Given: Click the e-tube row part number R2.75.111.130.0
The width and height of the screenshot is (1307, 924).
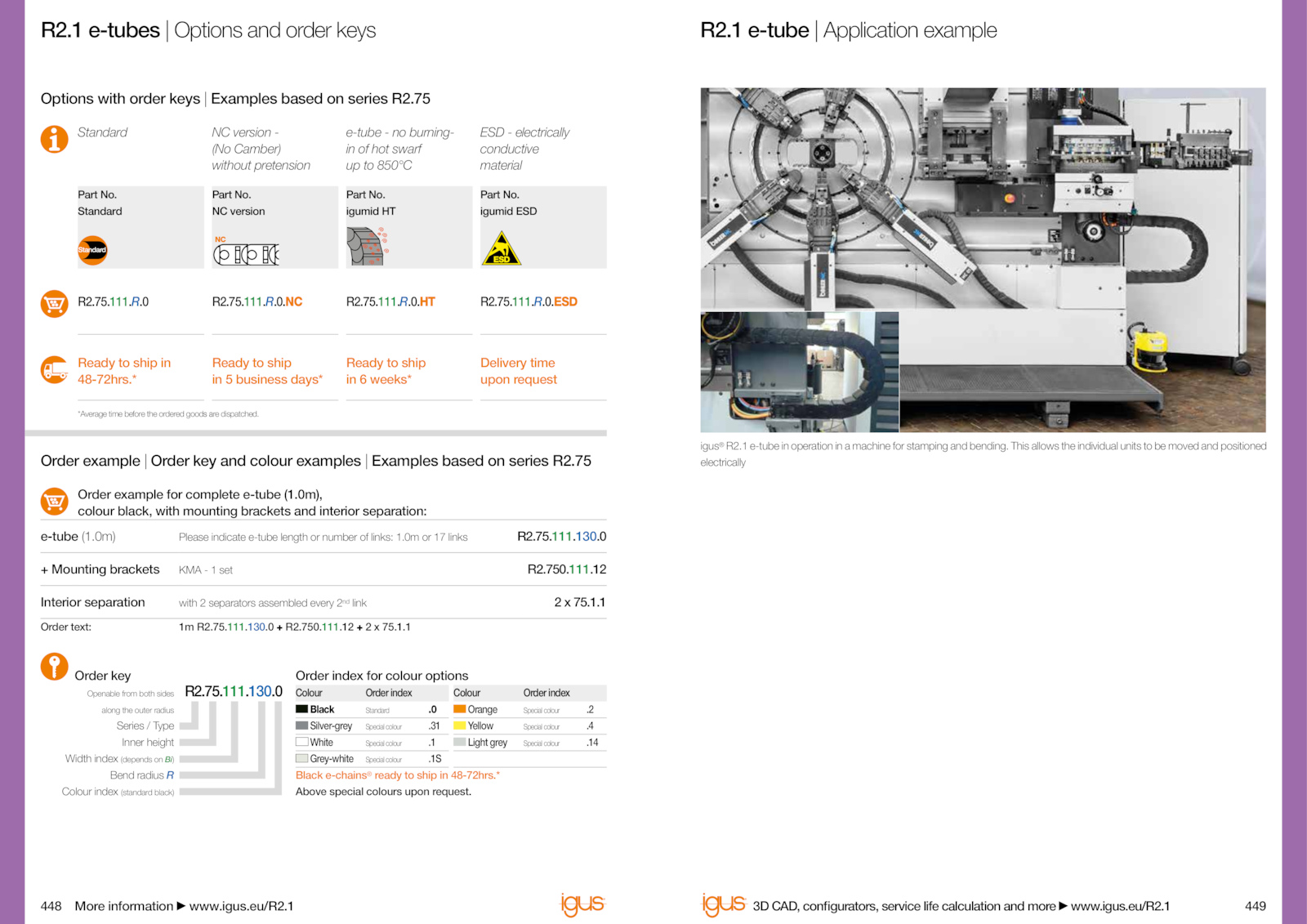Looking at the screenshot, I should (561, 537).
